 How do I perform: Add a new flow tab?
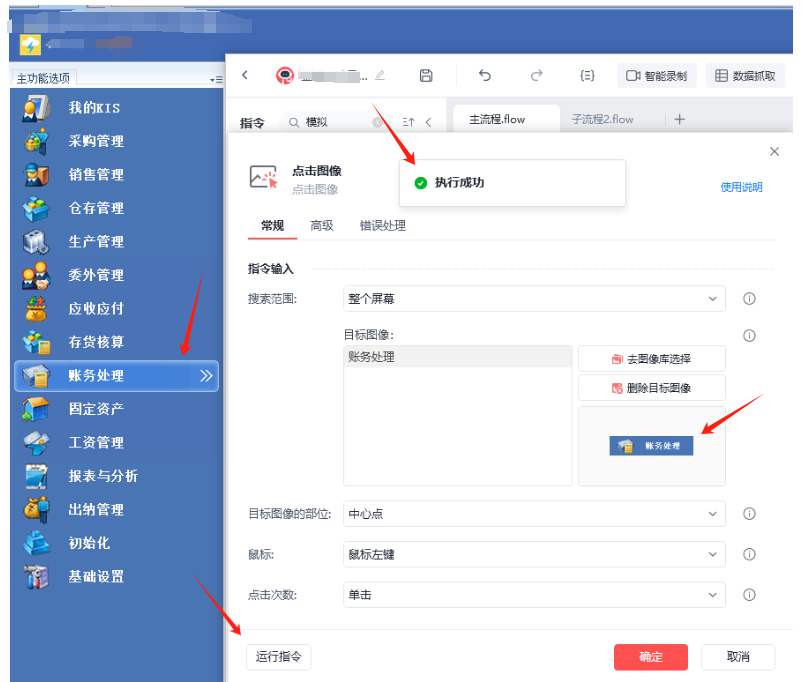coord(679,119)
